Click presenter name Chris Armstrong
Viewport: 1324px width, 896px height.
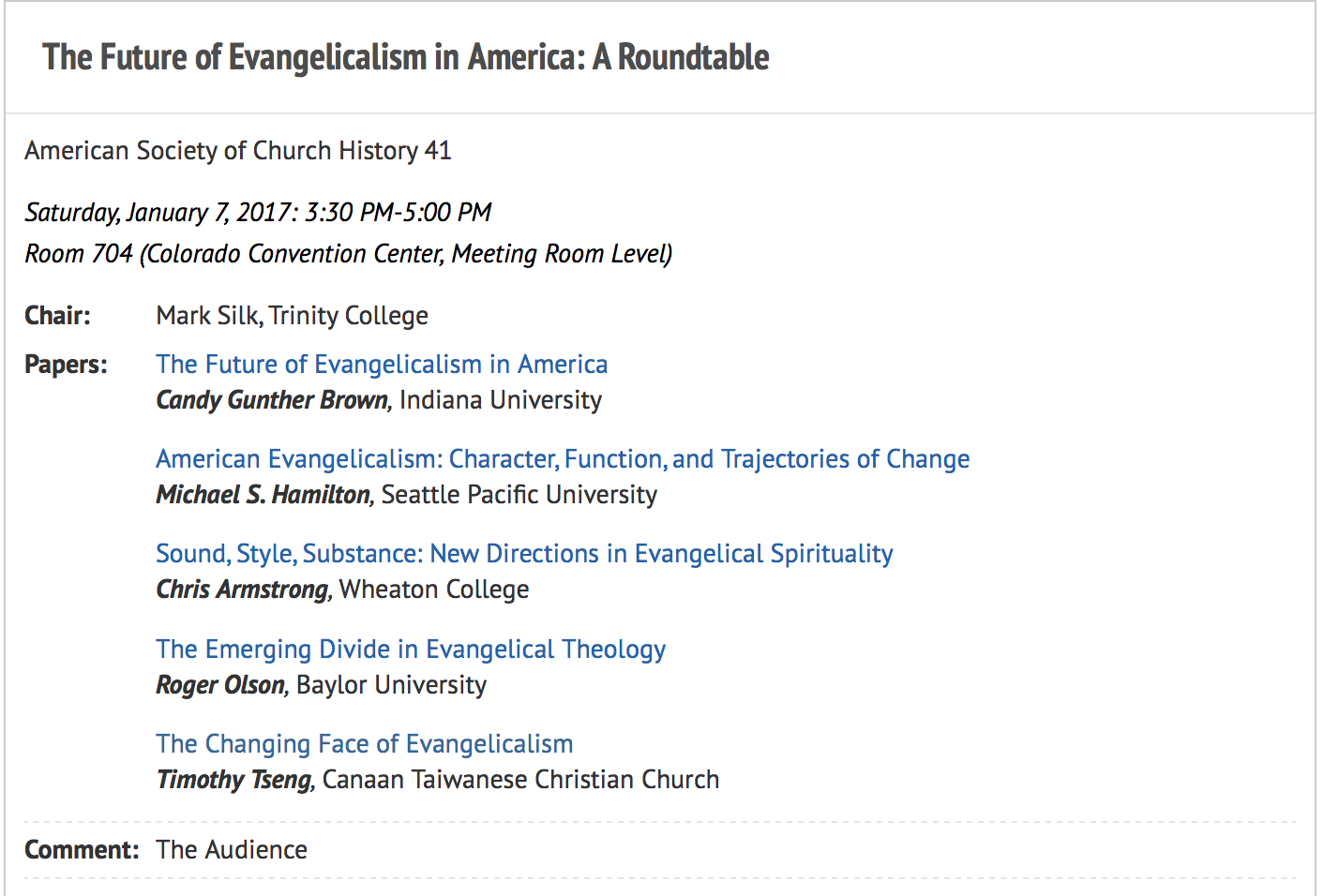(243, 590)
